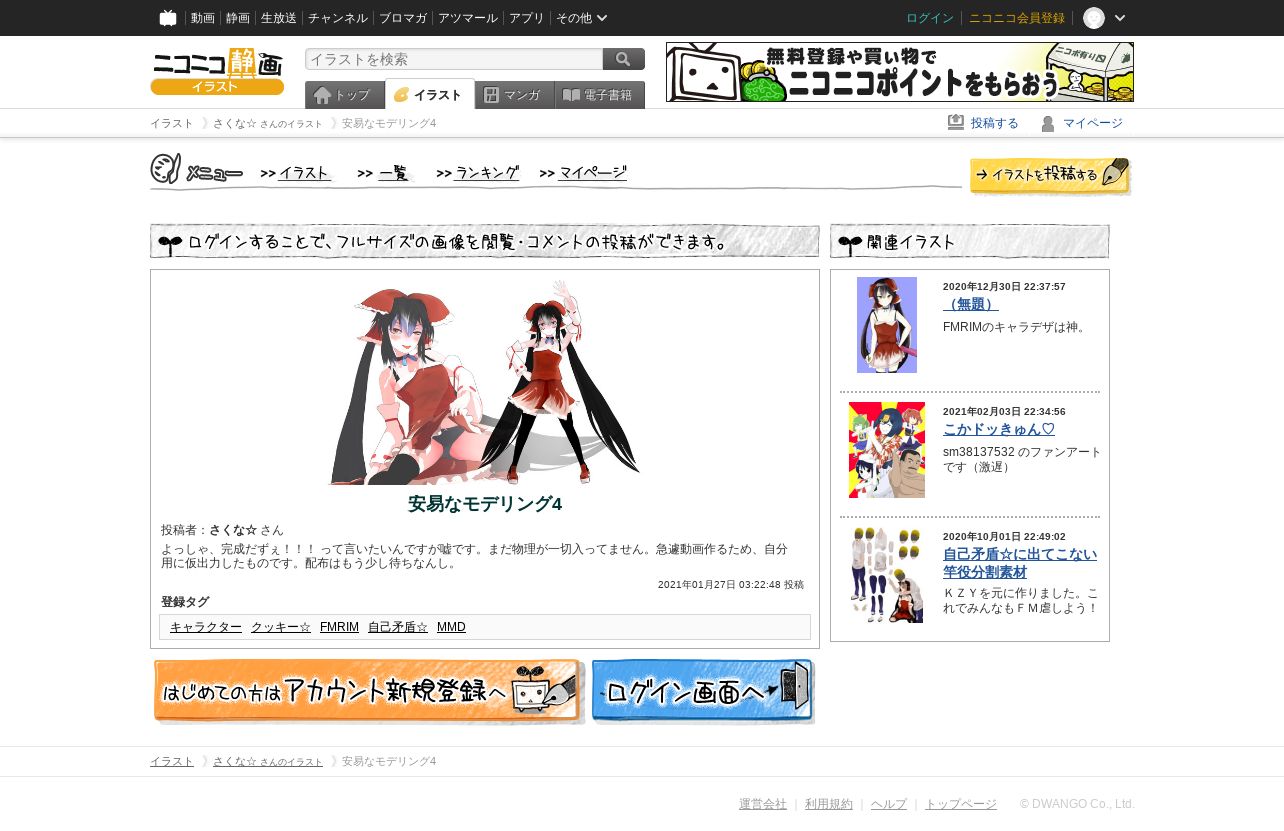
Task: Click 自己矛盾☆に出てこない竿役分割素材 link
Action: coord(1020,563)
